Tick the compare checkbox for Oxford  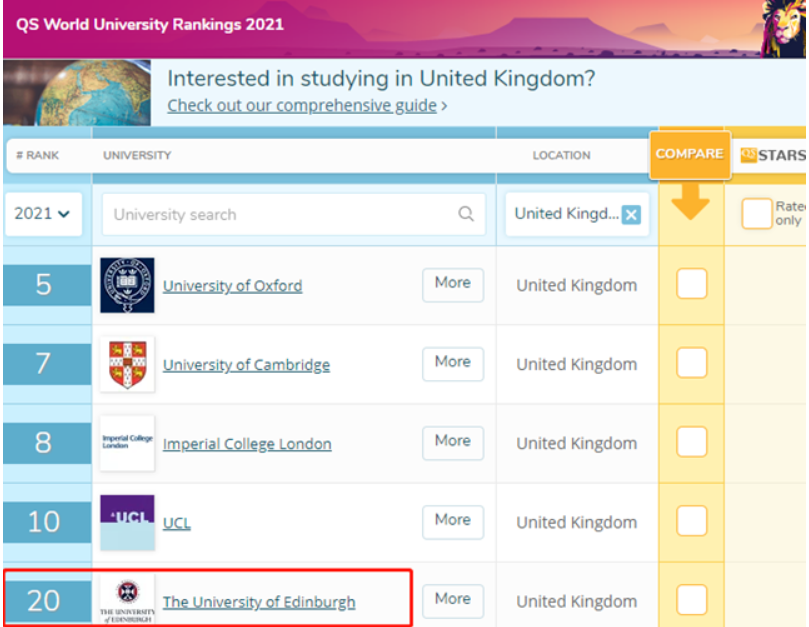(692, 284)
